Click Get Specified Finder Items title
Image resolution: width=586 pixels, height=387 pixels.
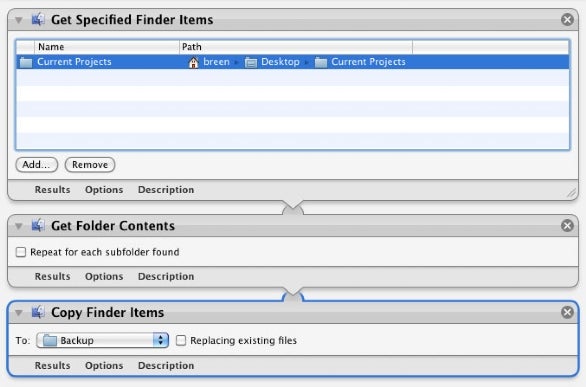pos(132,20)
